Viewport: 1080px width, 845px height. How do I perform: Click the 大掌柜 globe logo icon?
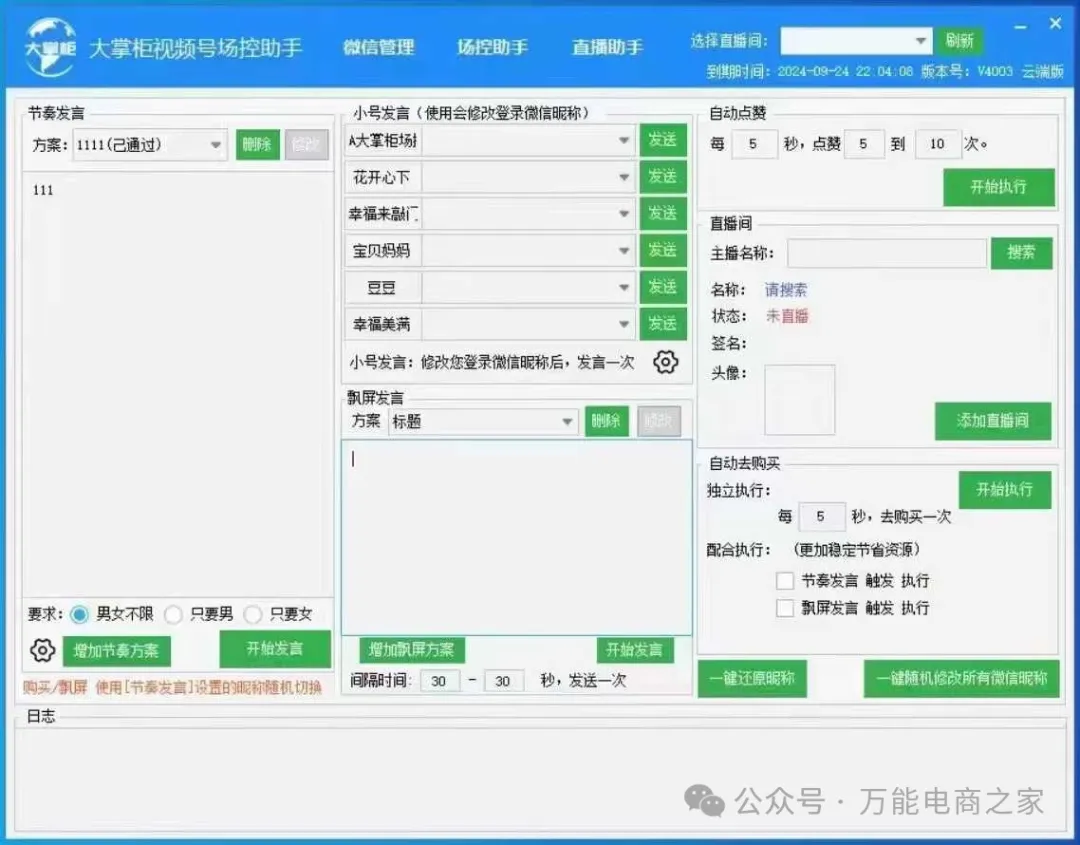point(49,47)
